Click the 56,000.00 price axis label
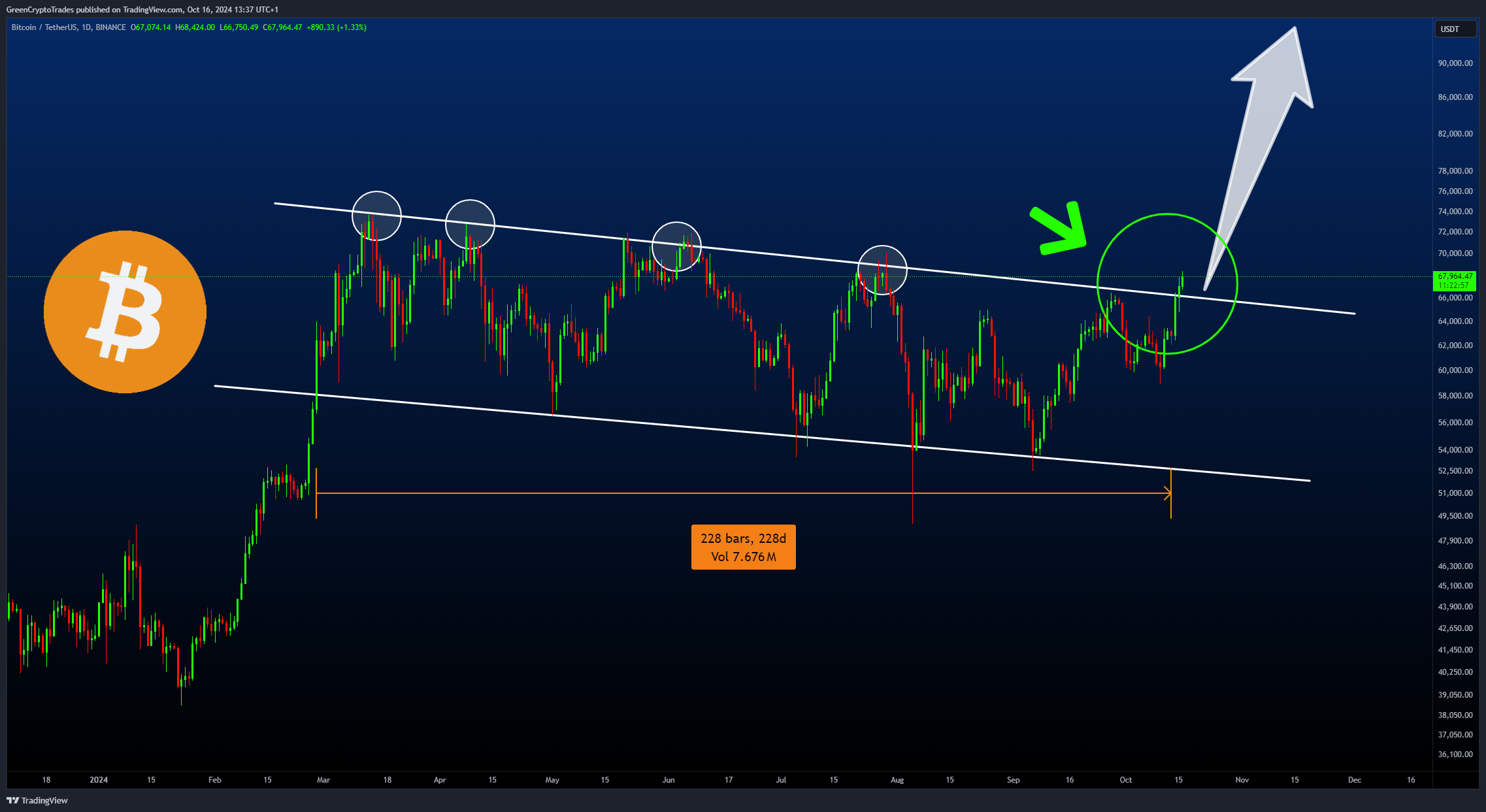The width and height of the screenshot is (1486, 812). click(1455, 423)
